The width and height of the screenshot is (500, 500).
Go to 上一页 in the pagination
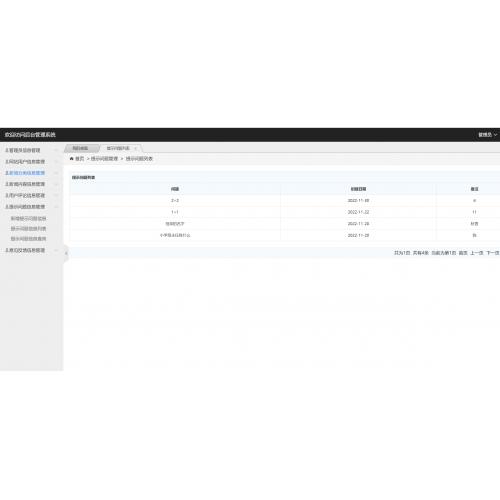pos(477,253)
